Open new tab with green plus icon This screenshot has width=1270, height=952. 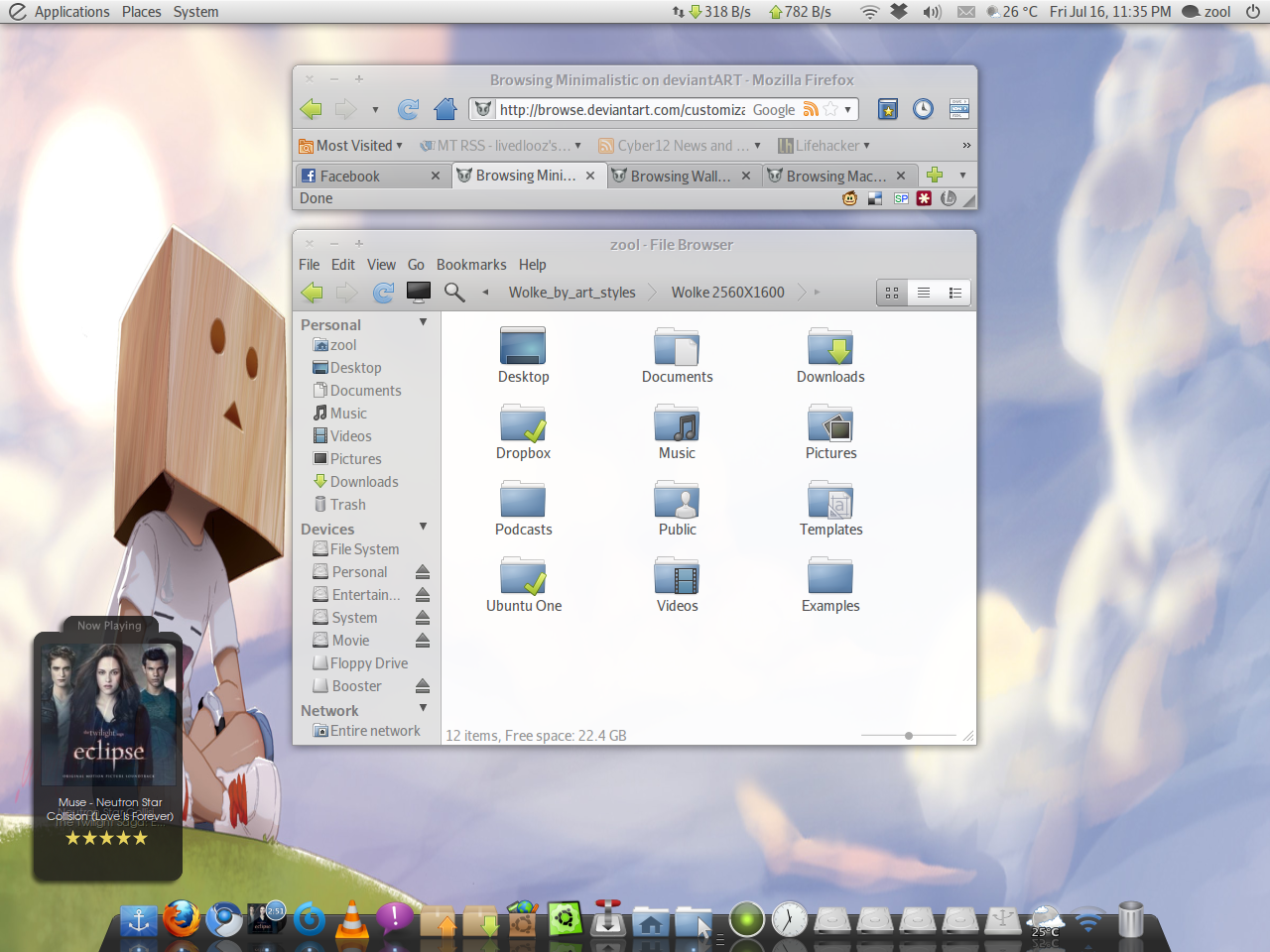(935, 176)
